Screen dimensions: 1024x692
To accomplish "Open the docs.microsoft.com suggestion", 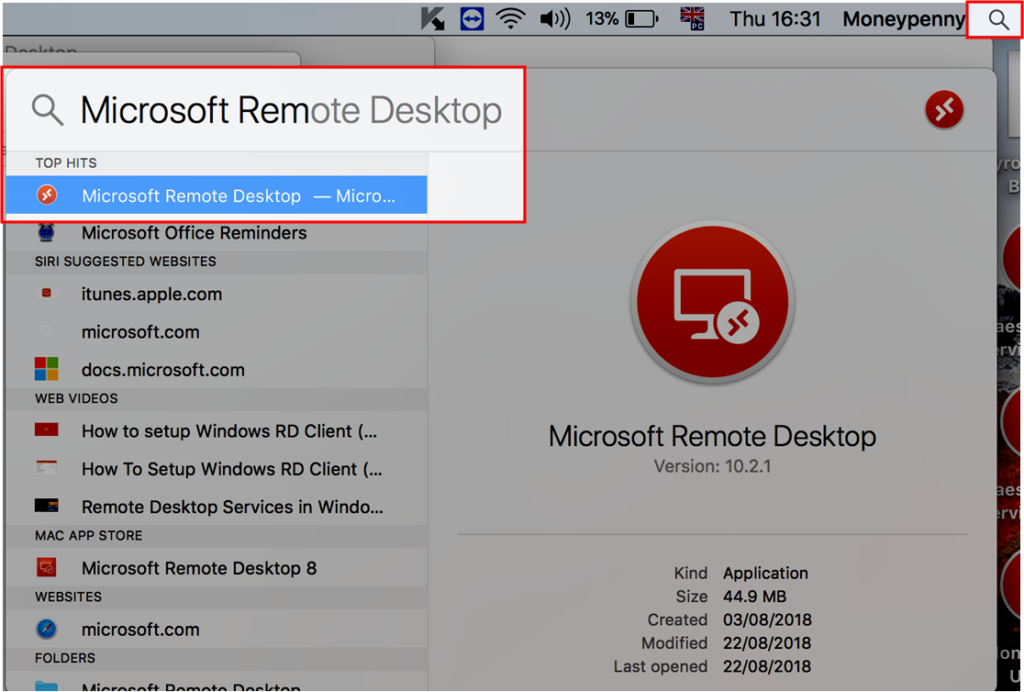I will click(216, 370).
